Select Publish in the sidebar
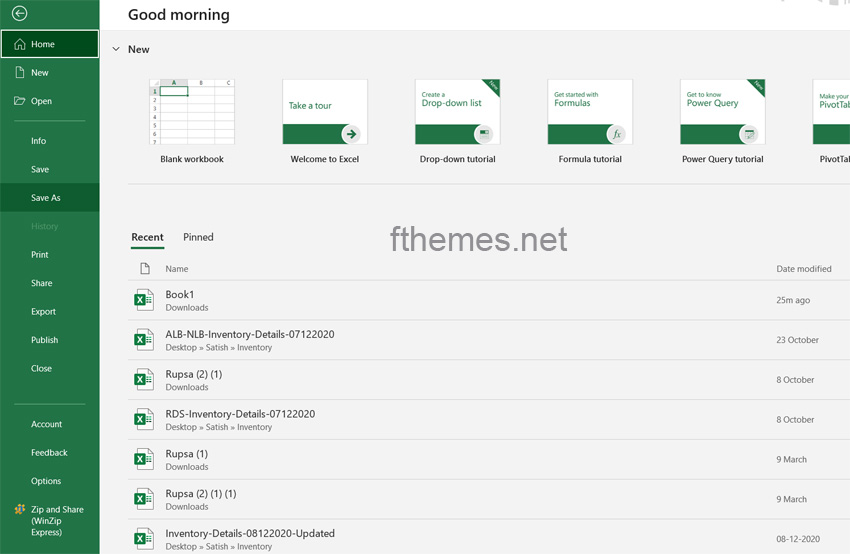This screenshot has height=554, width=850. coord(49,340)
